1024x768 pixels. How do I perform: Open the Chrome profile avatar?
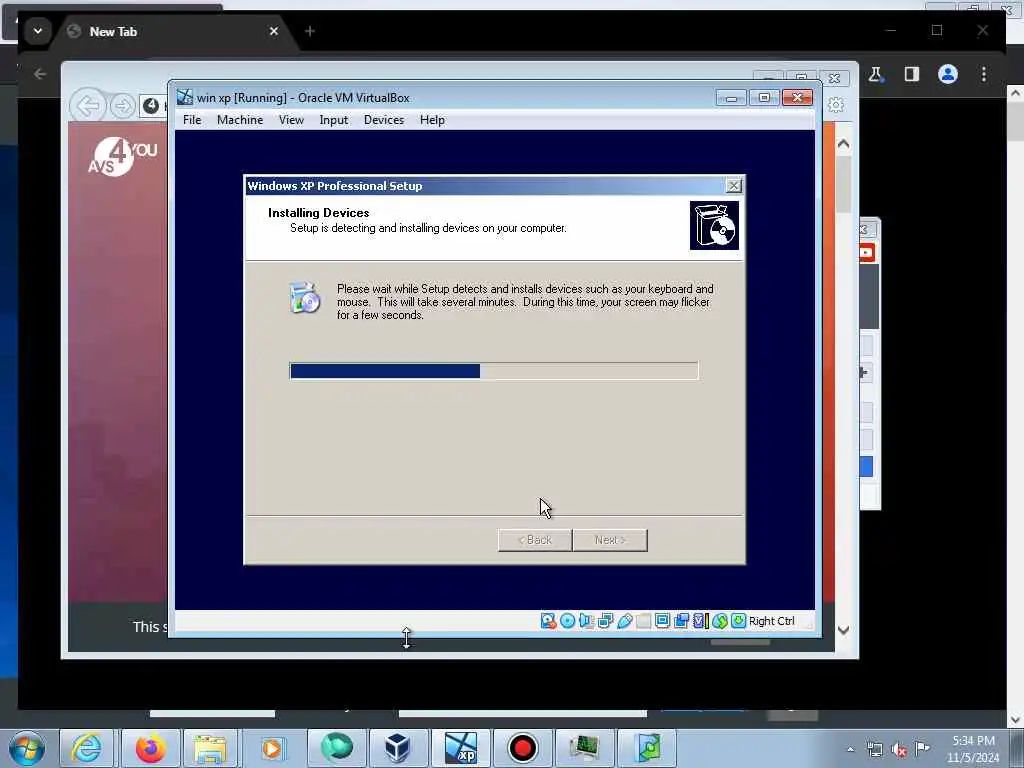(948, 74)
